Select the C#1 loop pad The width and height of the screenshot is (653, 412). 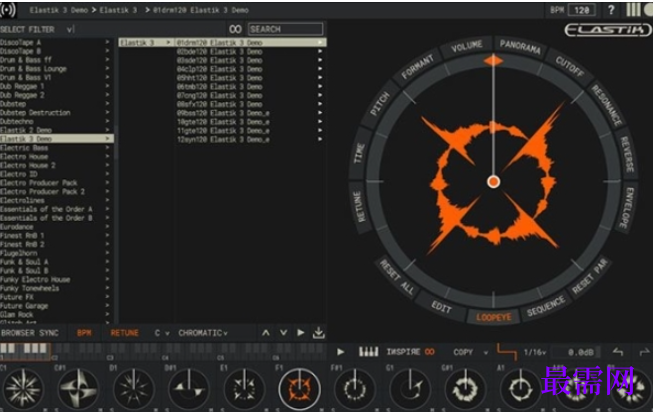(78, 389)
